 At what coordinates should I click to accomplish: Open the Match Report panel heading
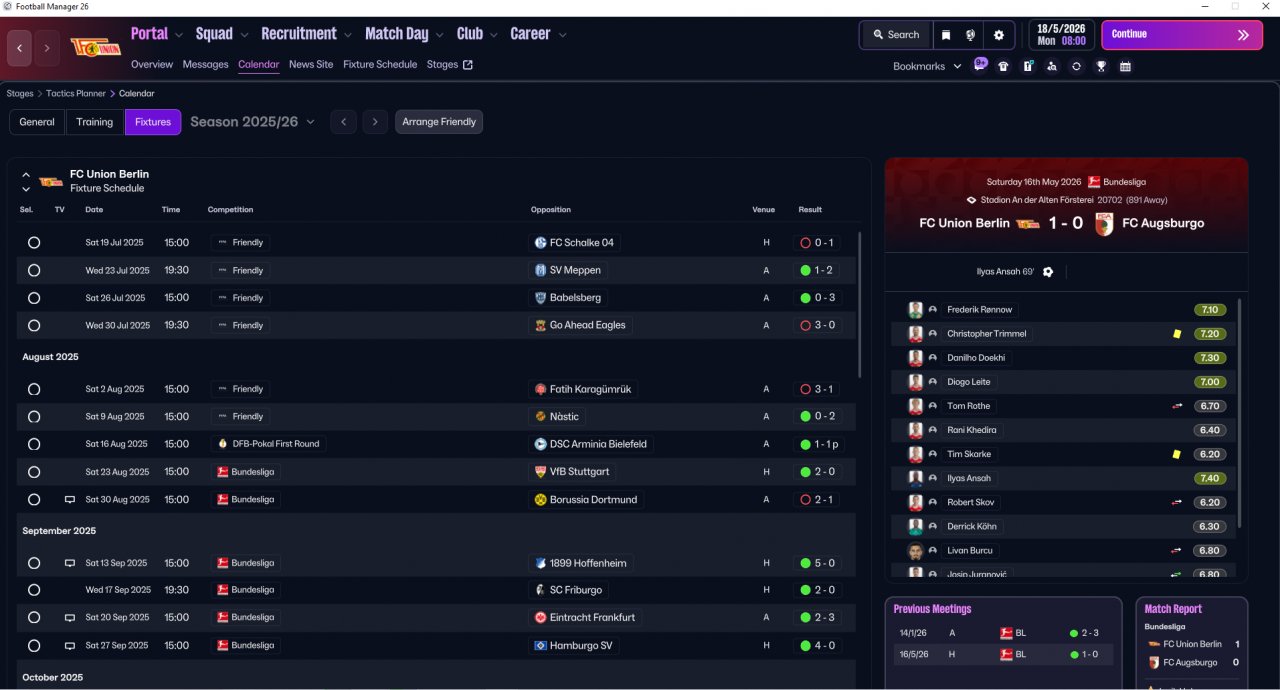pos(1173,609)
